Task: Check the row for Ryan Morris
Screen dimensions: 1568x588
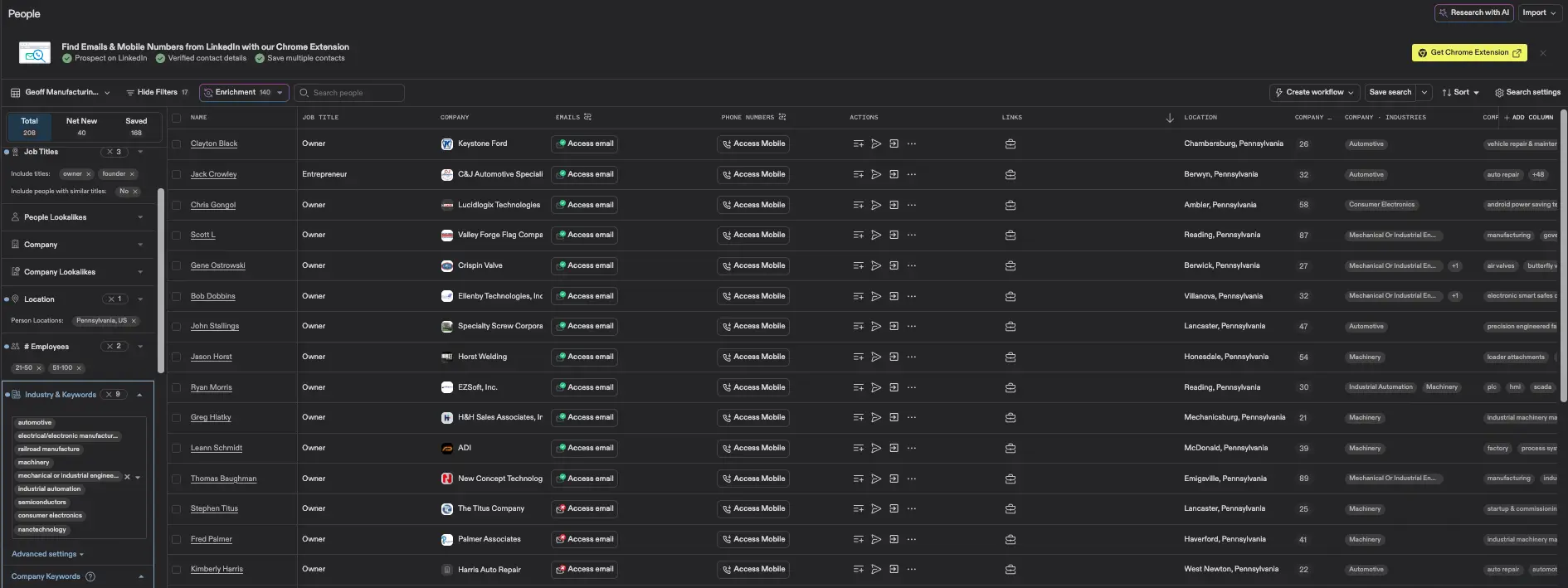Action: click(176, 387)
